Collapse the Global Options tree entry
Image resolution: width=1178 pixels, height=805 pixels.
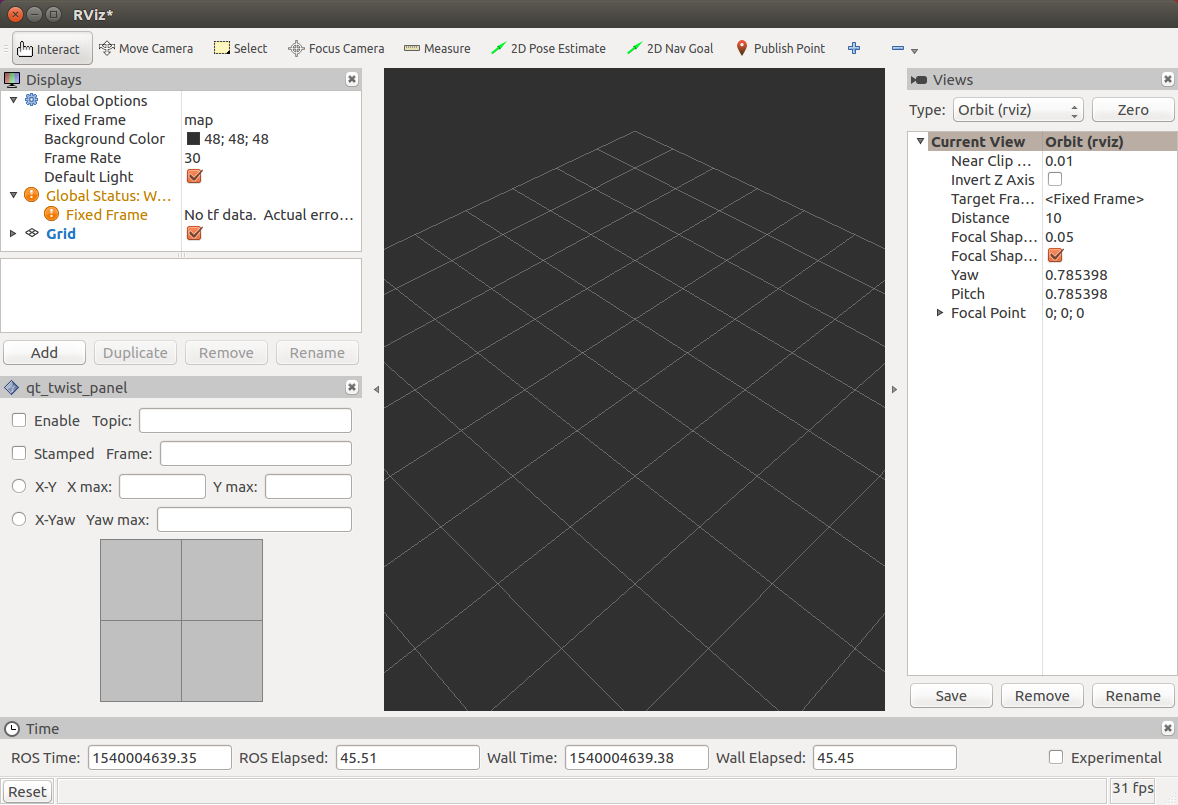(x=14, y=100)
